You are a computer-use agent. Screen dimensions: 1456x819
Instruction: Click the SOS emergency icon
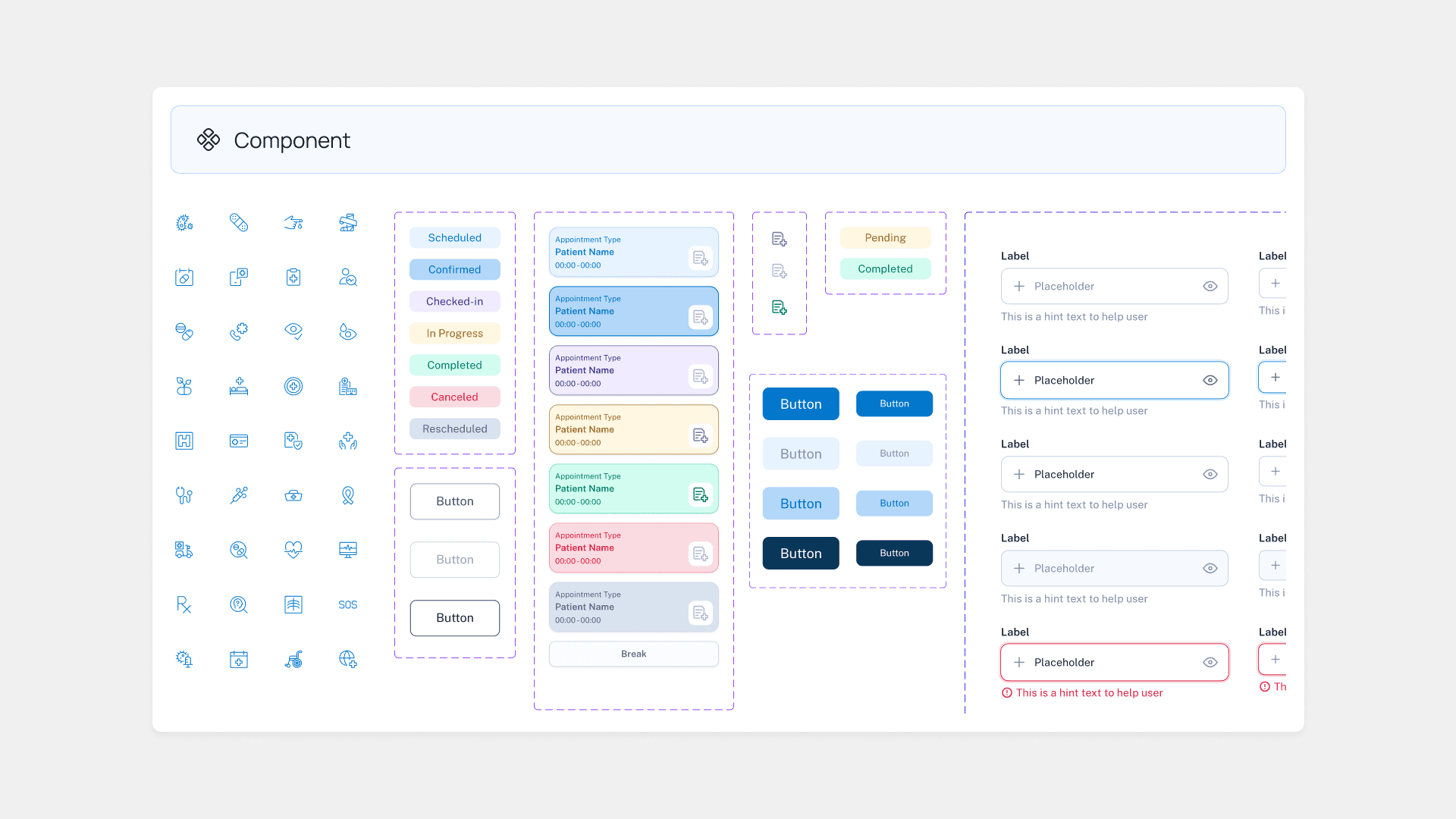[348, 605]
